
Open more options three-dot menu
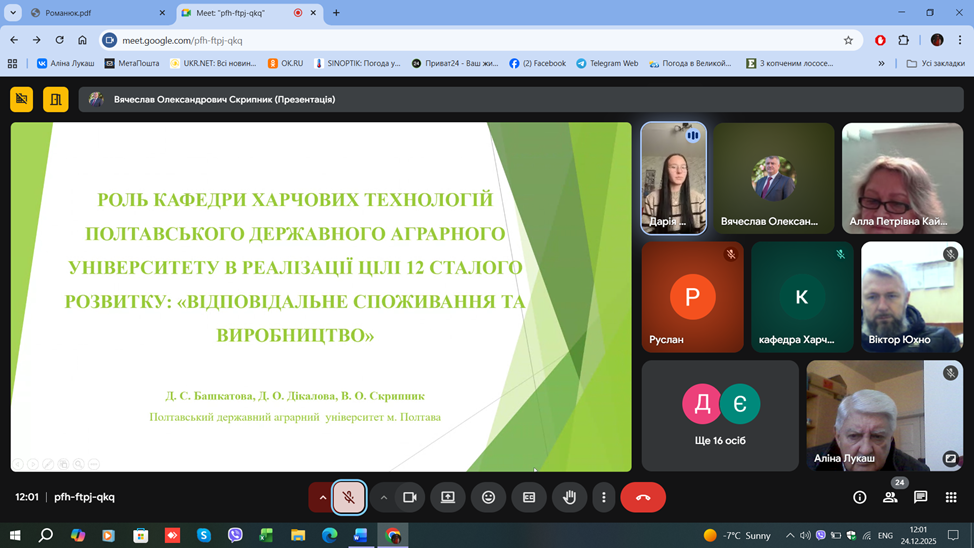tap(603, 497)
